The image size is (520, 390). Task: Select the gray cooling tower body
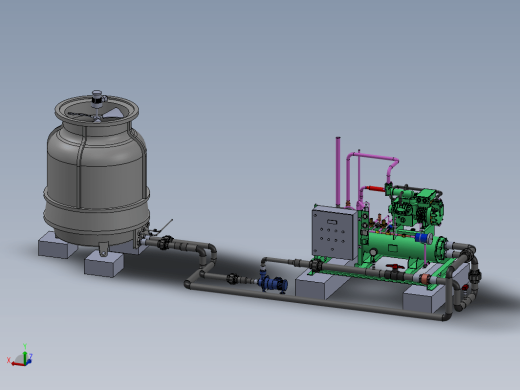(96, 177)
